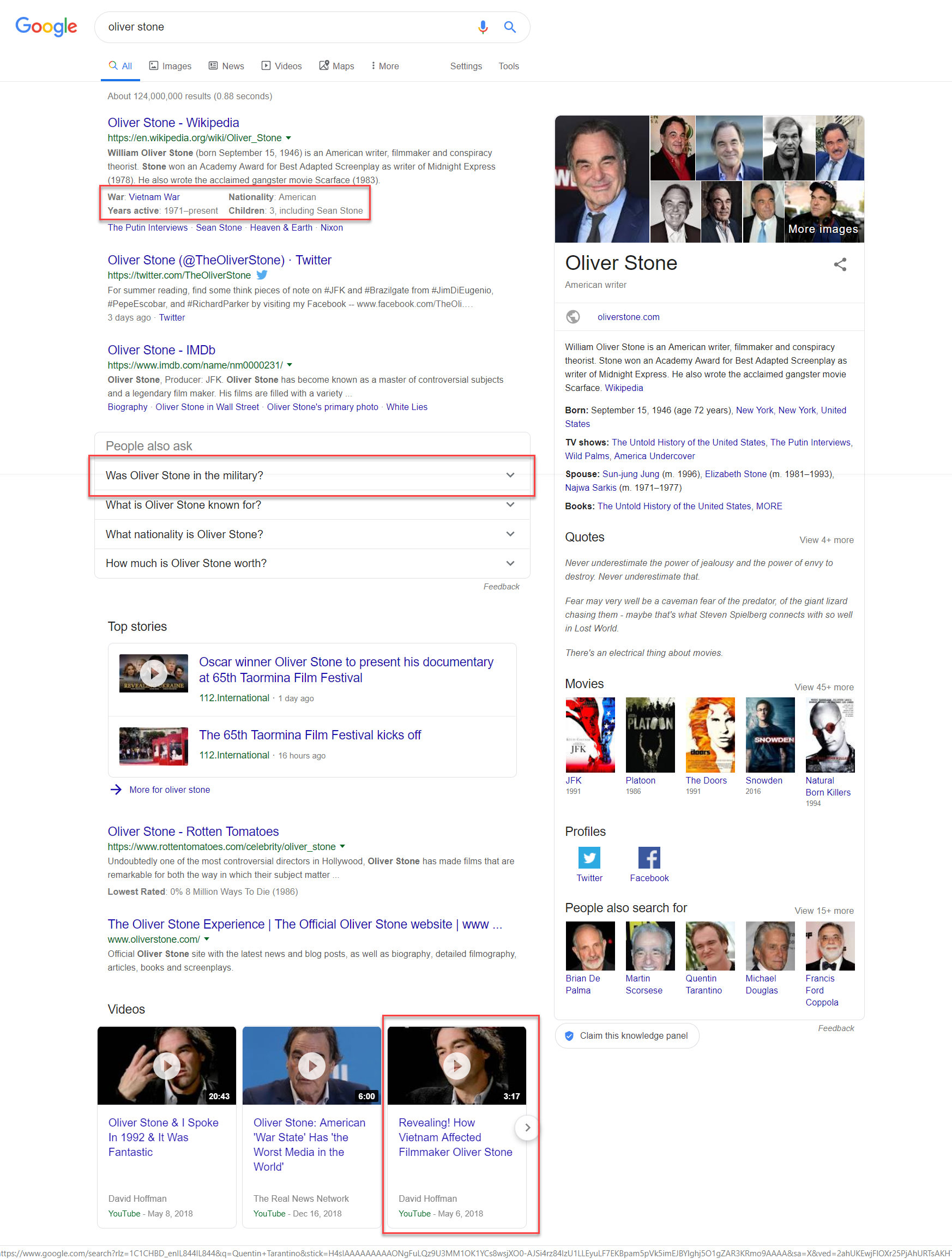Open dropdown arrow beside the IMDb URL
Screen dimensions: 952x1259
click(x=290, y=365)
